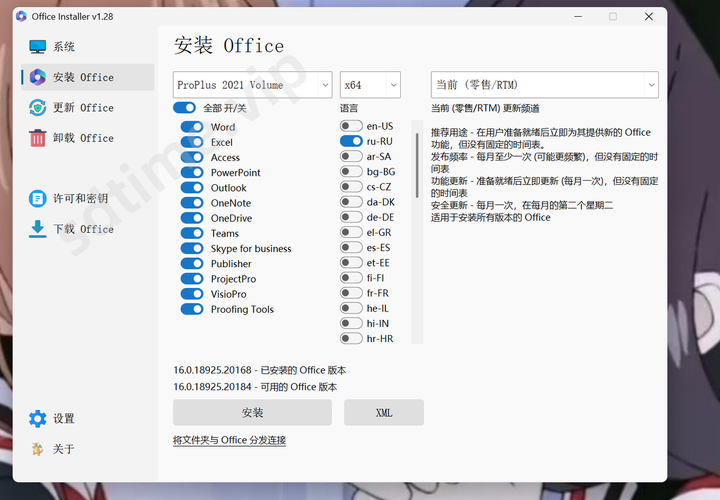Click the 关于 icon in sidebar
This screenshot has width=720, height=500.
pyautogui.click(x=38, y=449)
